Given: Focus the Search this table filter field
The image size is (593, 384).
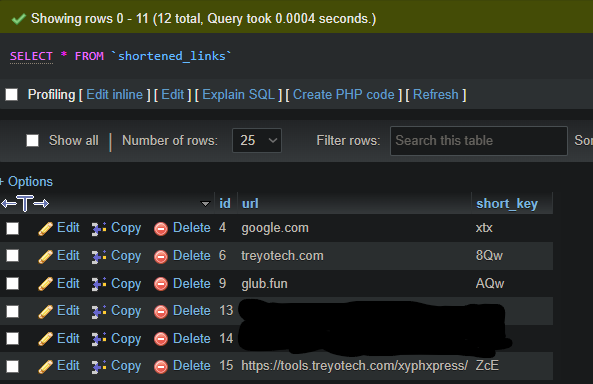Looking at the screenshot, I should coord(479,141).
